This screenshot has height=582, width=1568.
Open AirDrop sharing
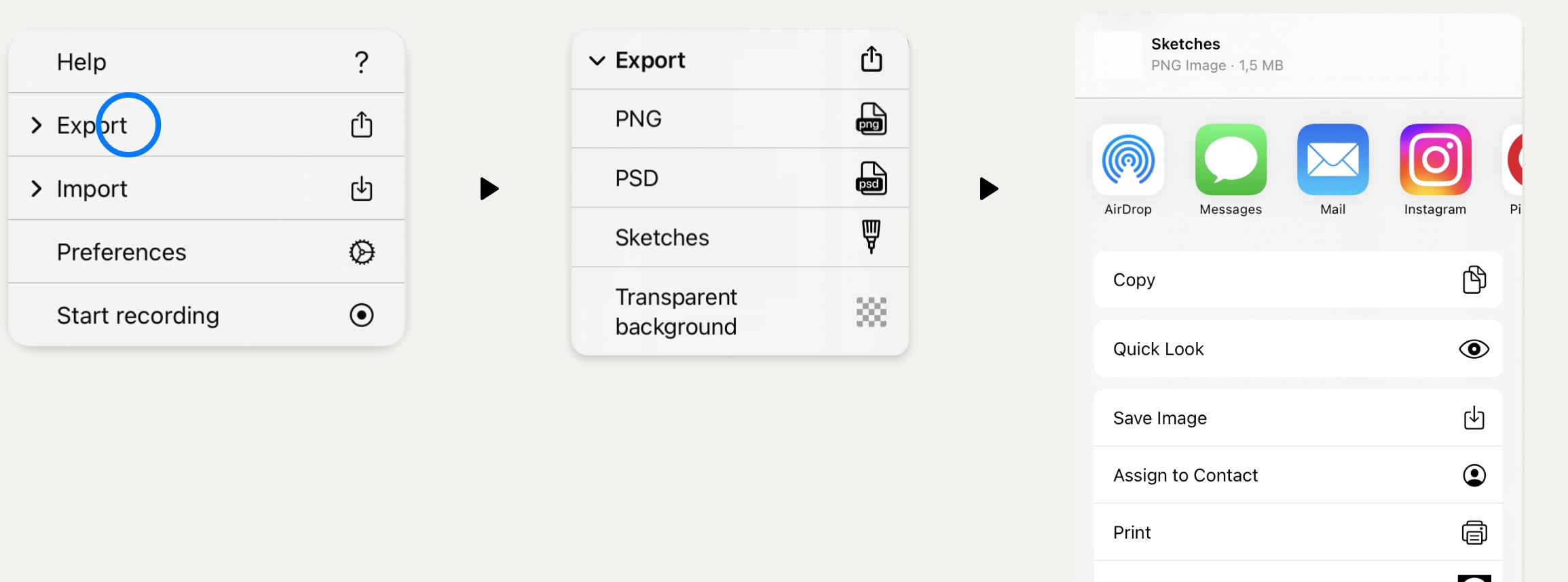click(x=1128, y=159)
